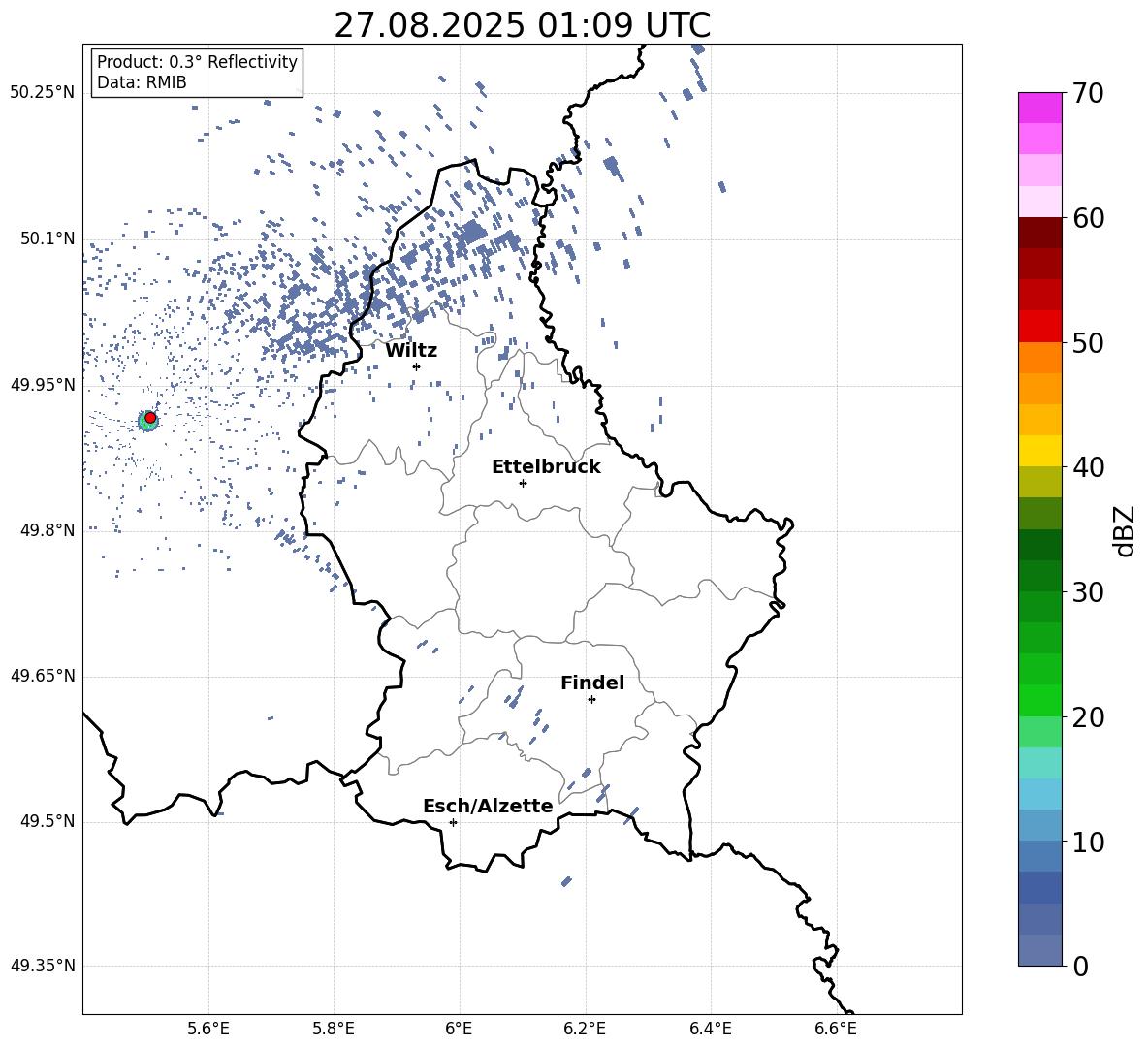
Task: Click the 5.6°E longitude label
Action: pyautogui.click(x=208, y=1029)
